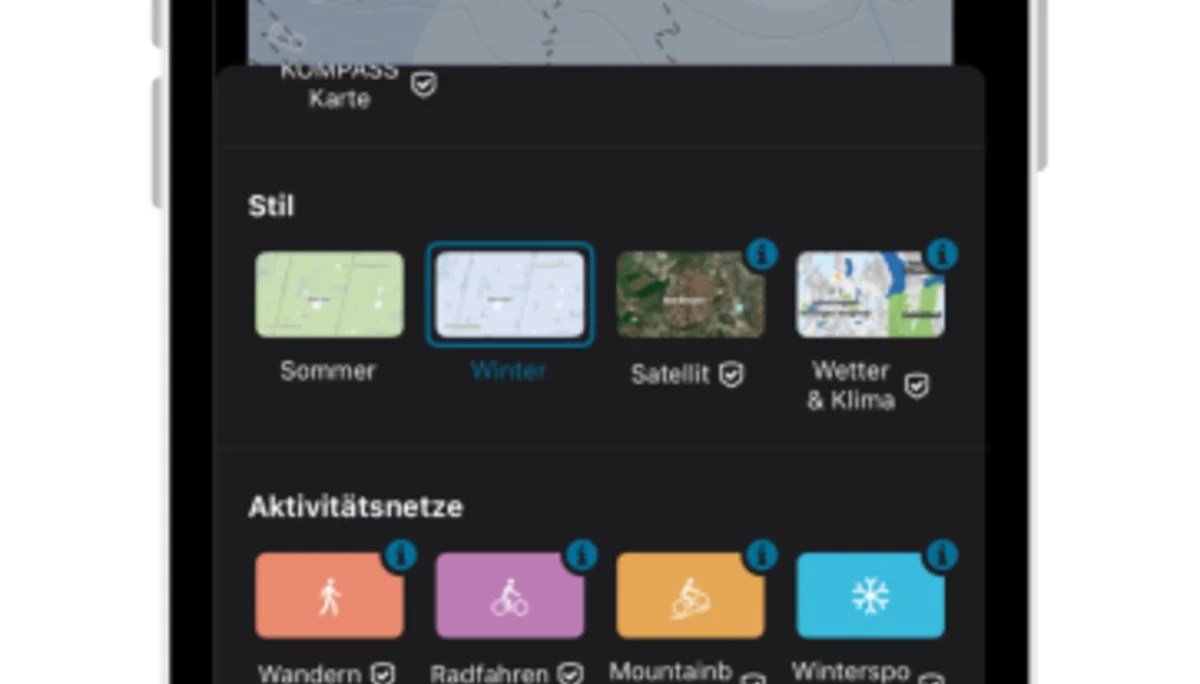Enable the blue Wintersport snowflake tile
The image size is (1200, 684).
coord(870,596)
